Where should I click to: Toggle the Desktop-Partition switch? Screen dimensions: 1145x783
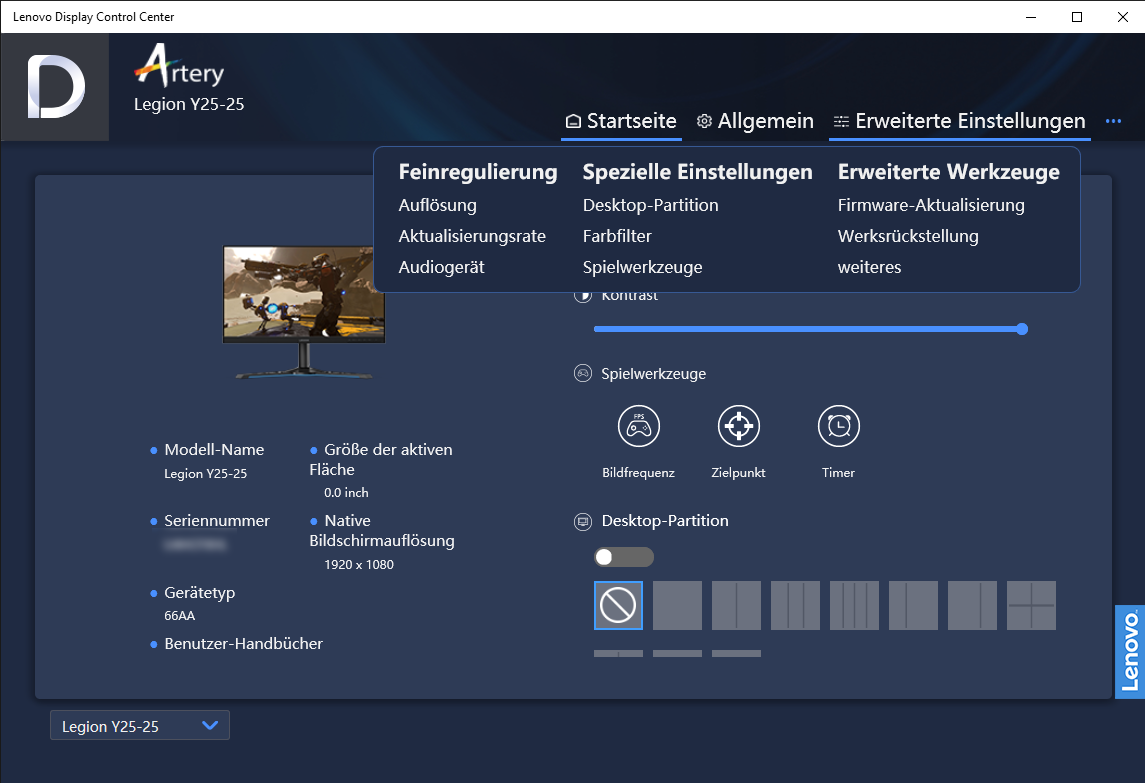pyautogui.click(x=624, y=557)
